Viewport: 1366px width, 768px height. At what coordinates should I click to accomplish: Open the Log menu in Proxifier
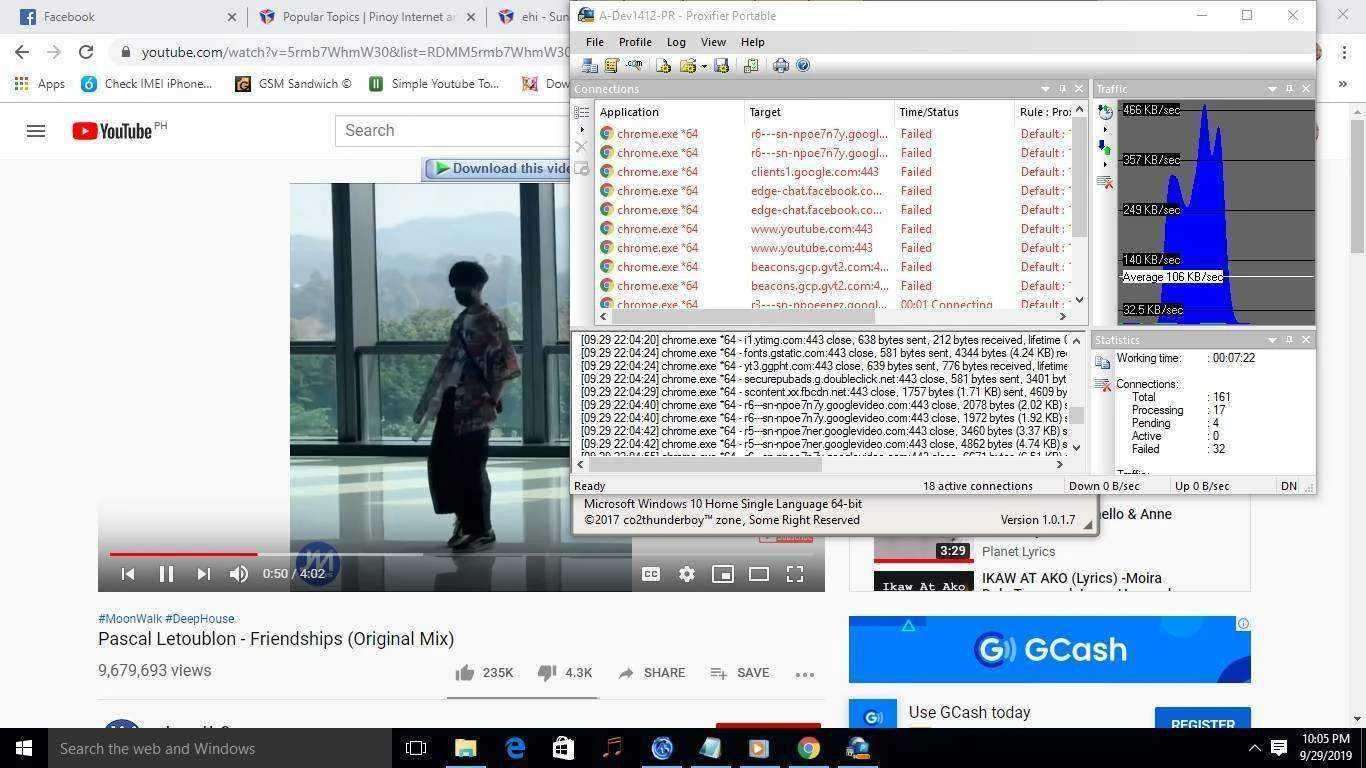point(676,42)
